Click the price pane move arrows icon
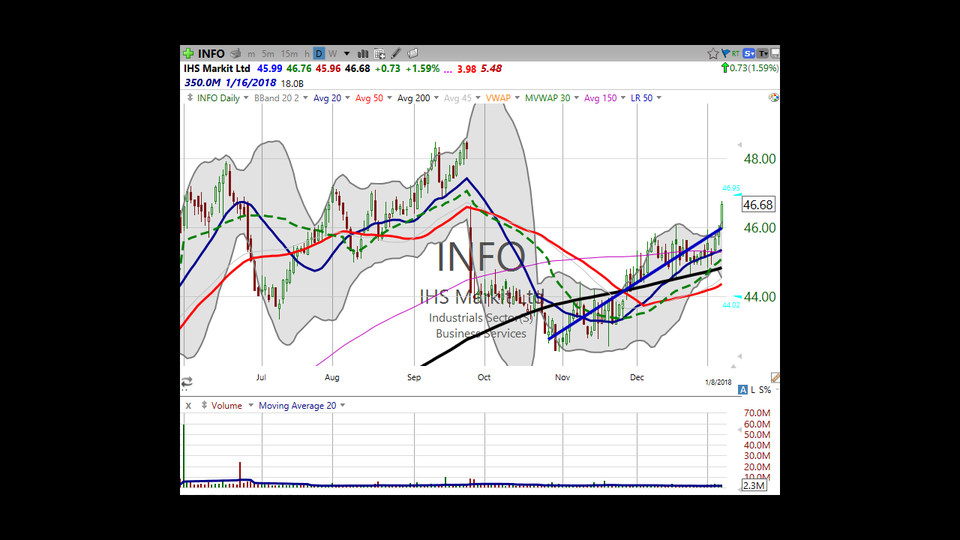Screen dimensions: 960x540 (x=190, y=98)
